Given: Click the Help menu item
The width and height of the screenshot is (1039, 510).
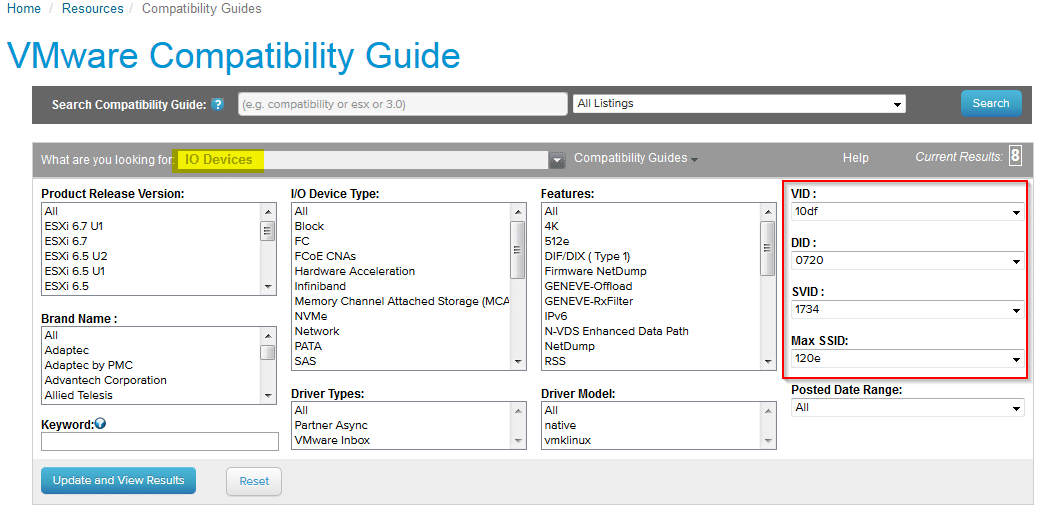Looking at the screenshot, I should pos(855,158).
